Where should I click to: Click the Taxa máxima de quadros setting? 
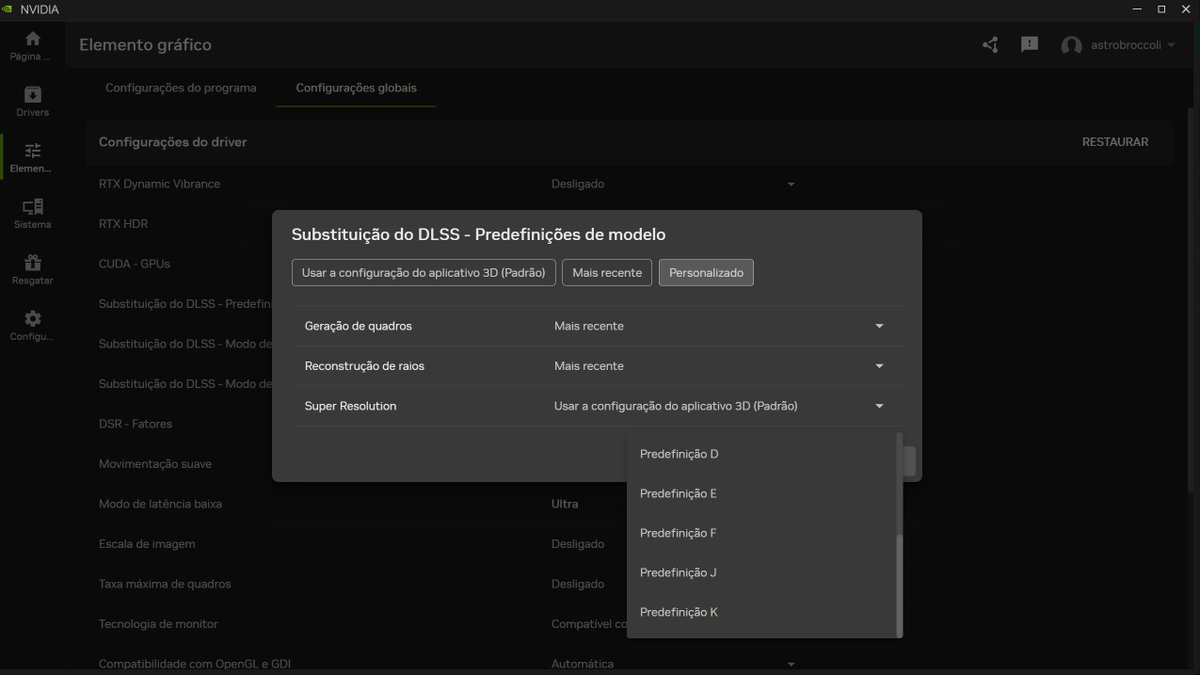point(165,584)
